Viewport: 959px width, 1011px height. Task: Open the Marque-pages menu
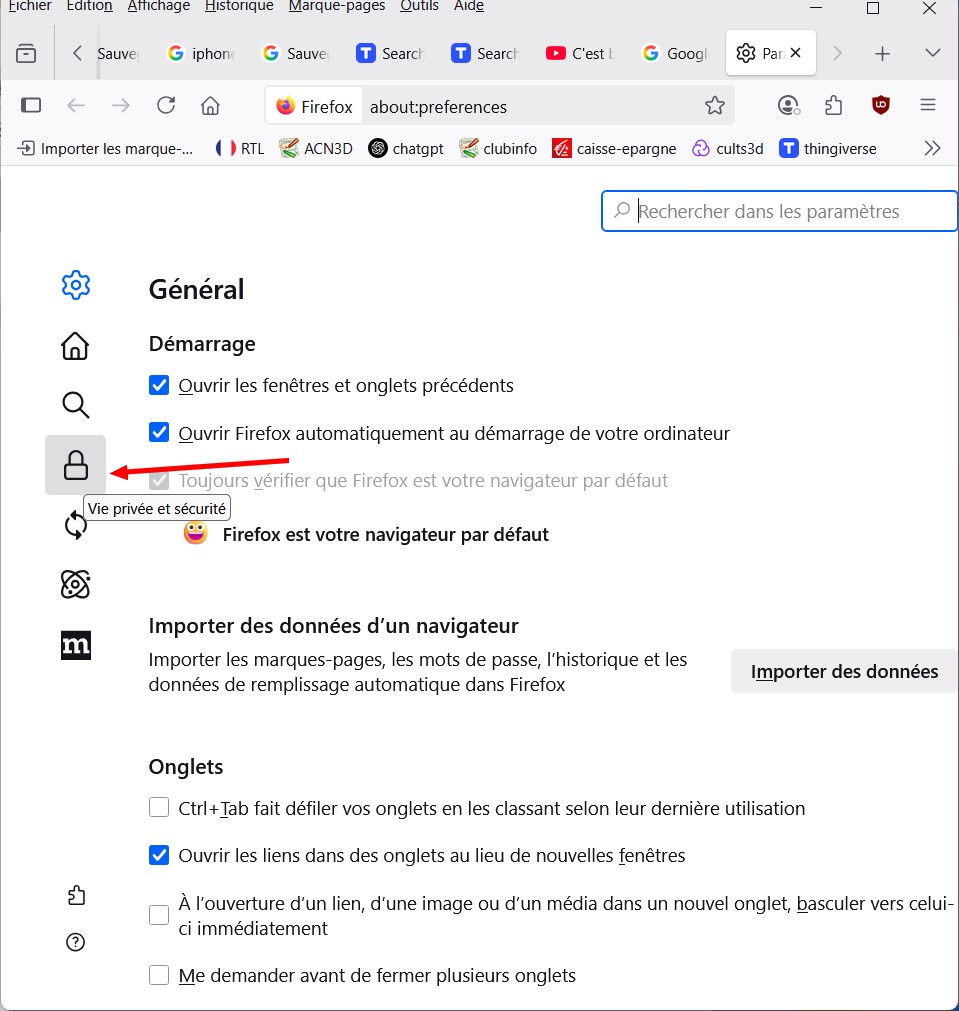tap(336, 6)
